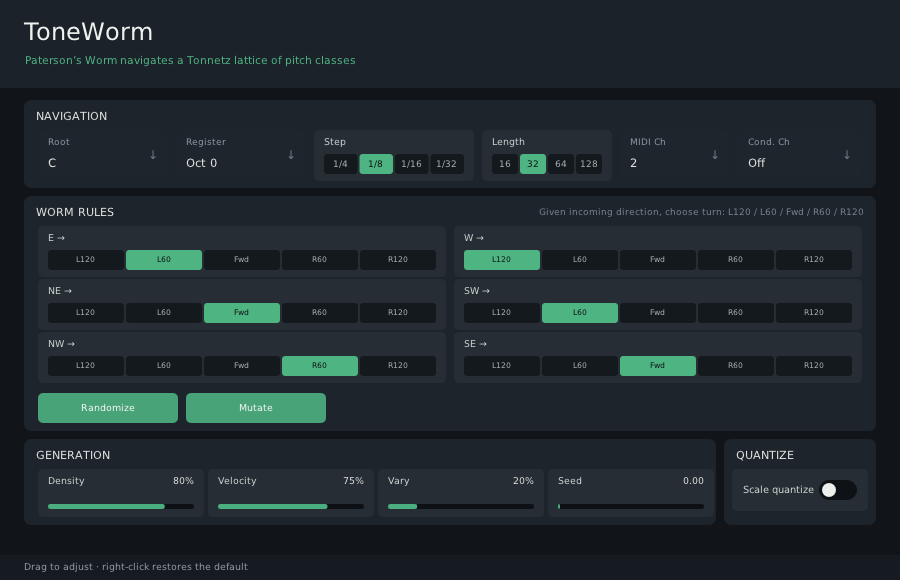Choose R60 for the NW rule

pyautogui.click(x=320, y=365)
